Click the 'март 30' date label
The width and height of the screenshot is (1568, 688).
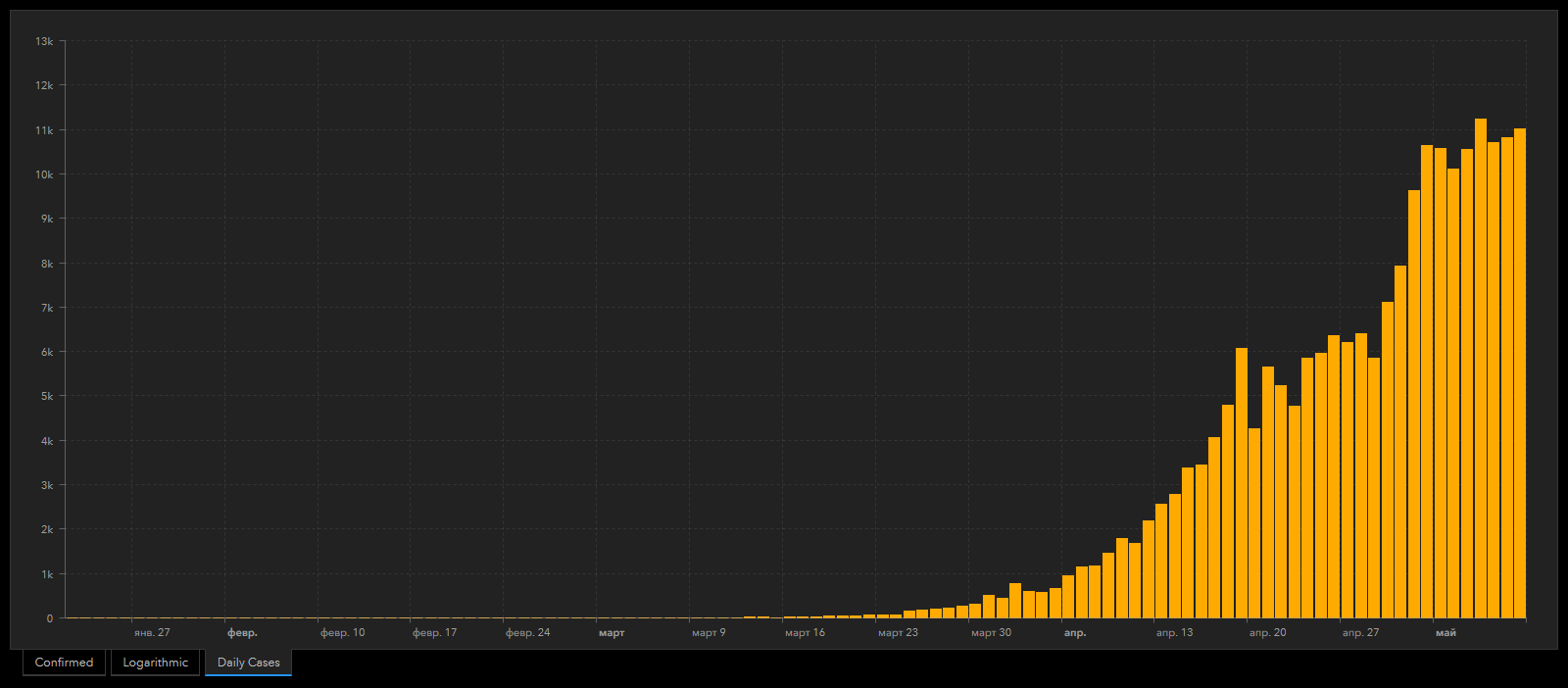click(x=991, y=633)
